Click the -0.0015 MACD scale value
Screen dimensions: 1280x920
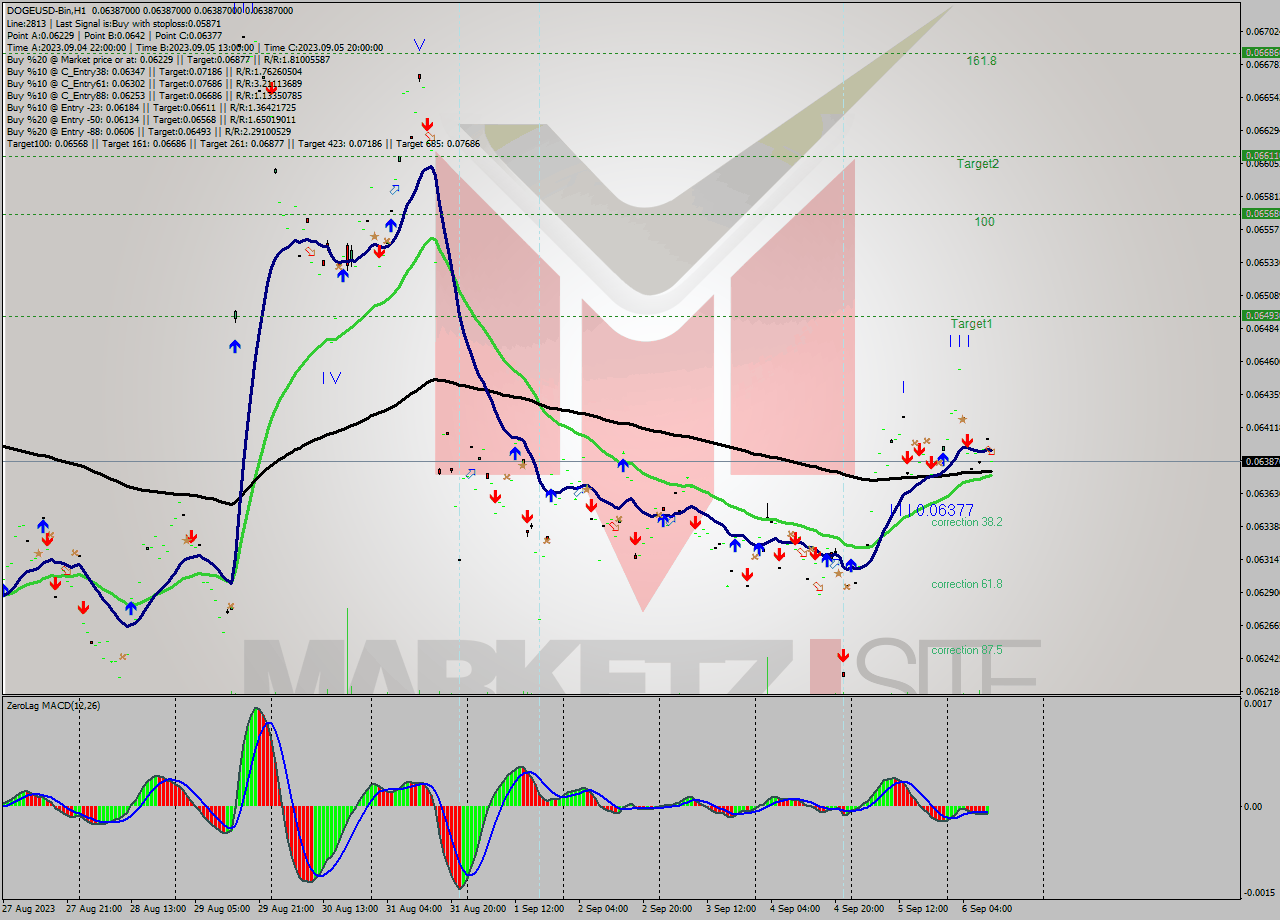(x=1258, y=892)
